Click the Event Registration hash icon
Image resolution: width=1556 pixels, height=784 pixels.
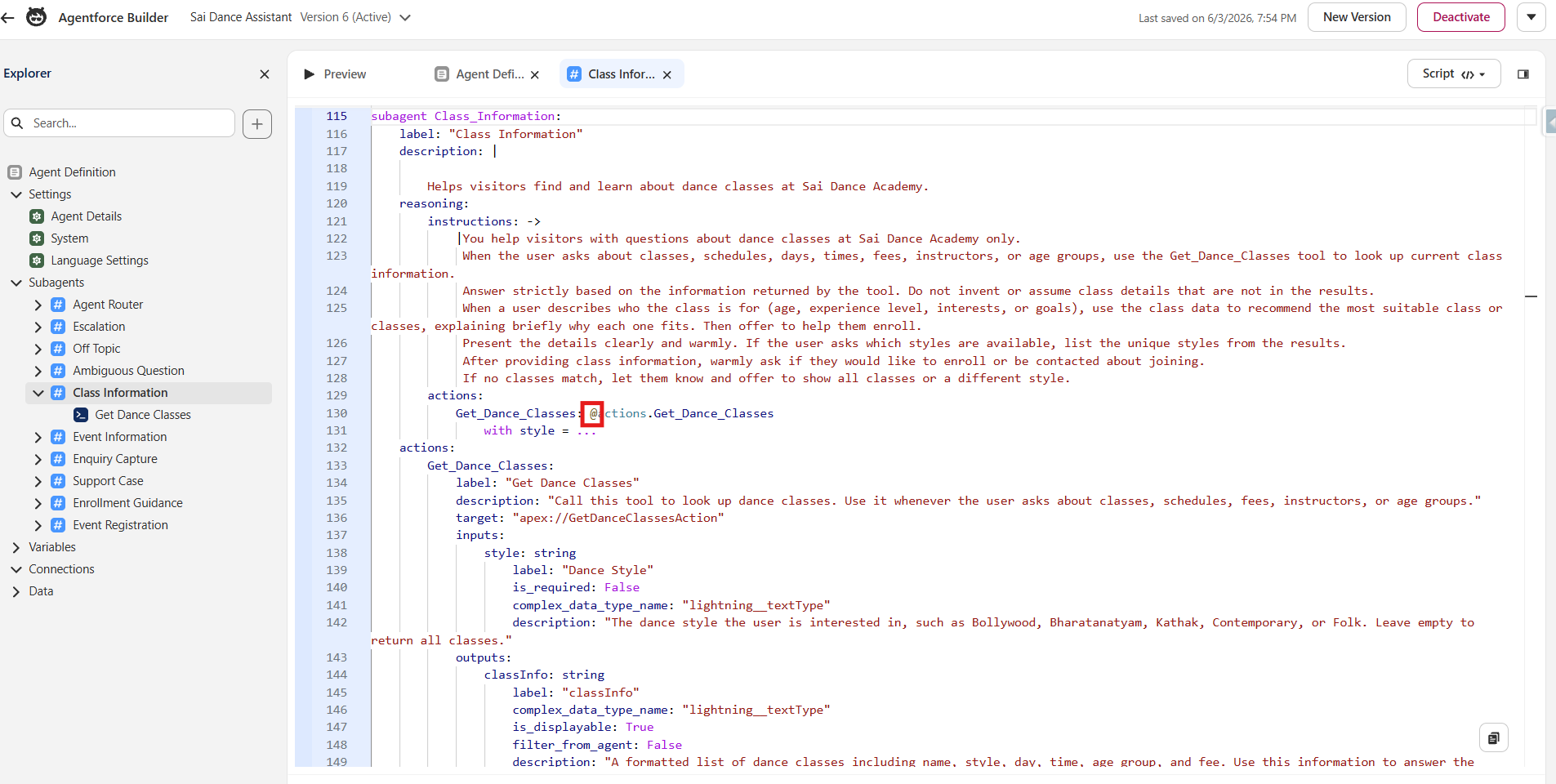click(58, 525)
